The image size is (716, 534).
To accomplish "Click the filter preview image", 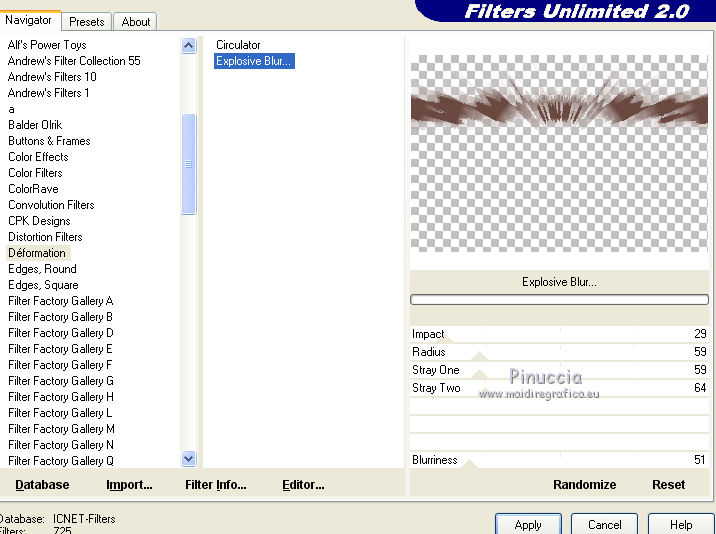I will tap(559, 153).
